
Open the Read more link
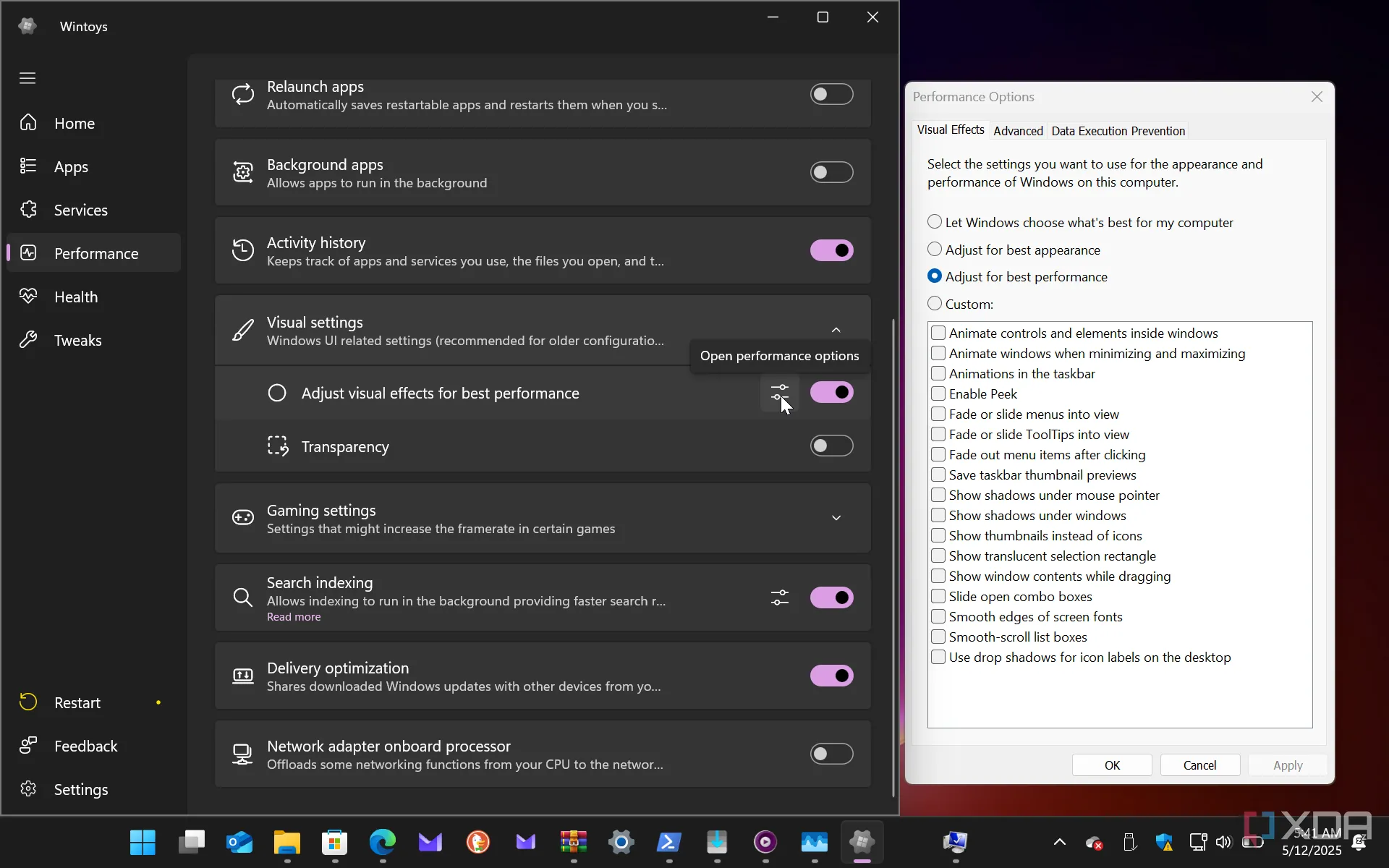293,617
